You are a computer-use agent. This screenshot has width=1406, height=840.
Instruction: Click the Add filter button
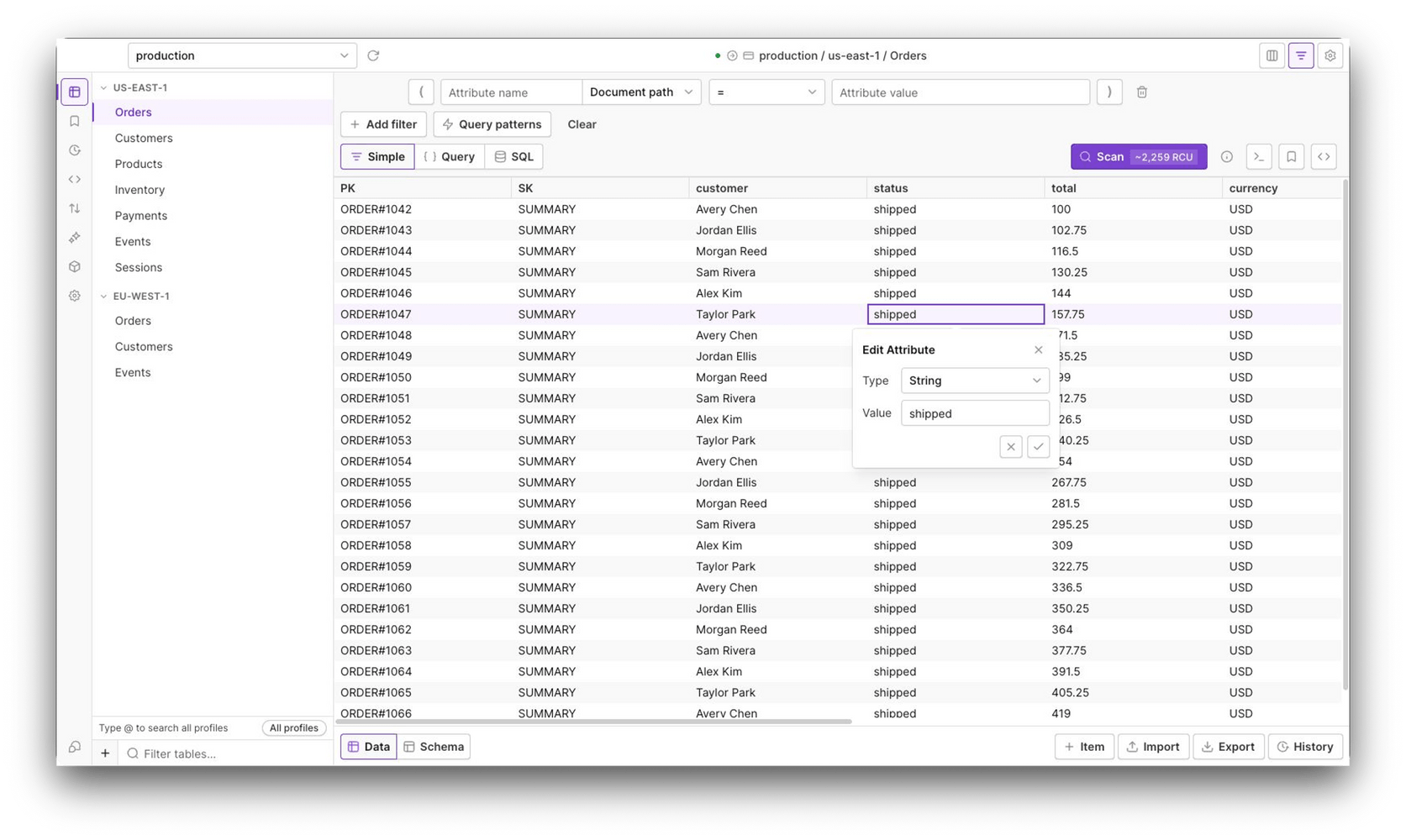click(383, 124)
